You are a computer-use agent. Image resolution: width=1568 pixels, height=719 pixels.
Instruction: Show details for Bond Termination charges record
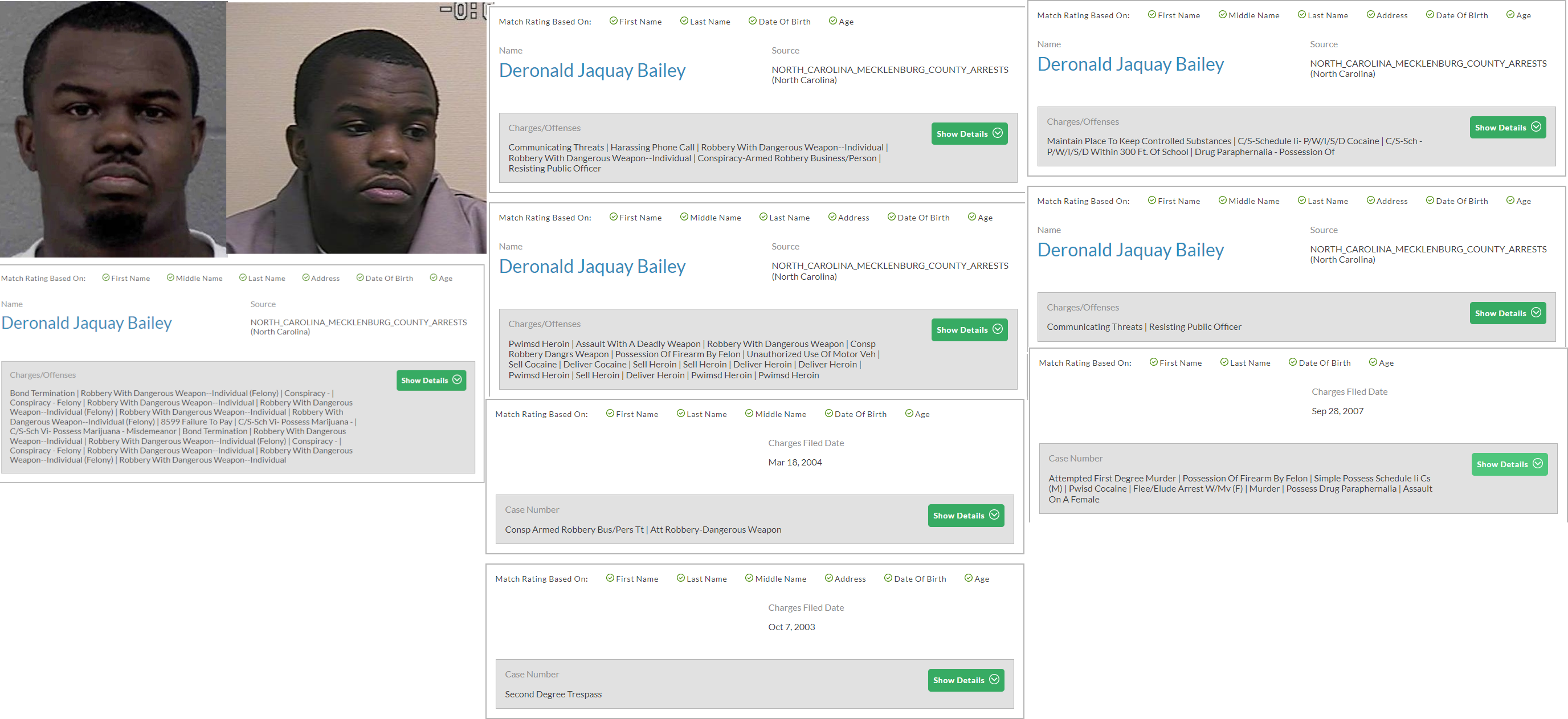pos(431,381)
